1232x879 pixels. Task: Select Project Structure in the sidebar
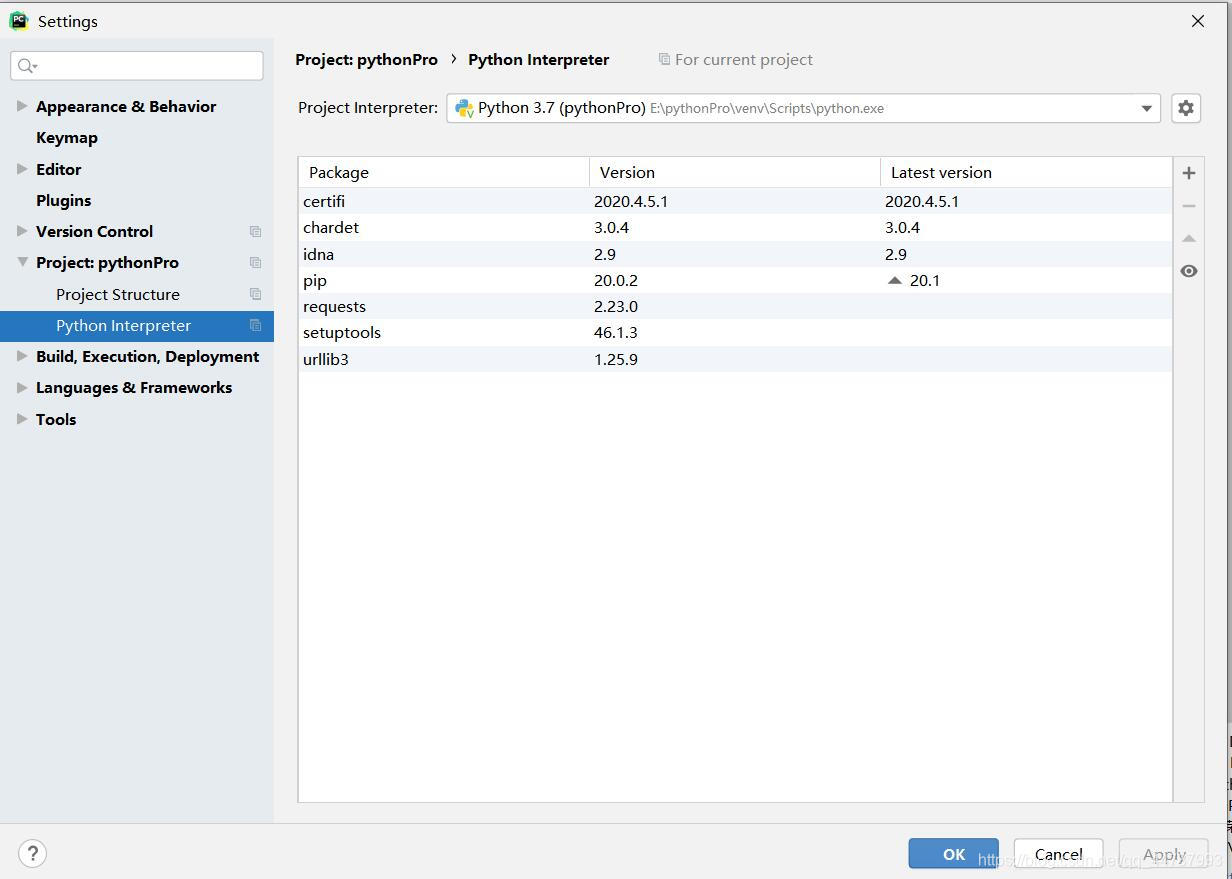pyautogui.click(x=117, y=294)
